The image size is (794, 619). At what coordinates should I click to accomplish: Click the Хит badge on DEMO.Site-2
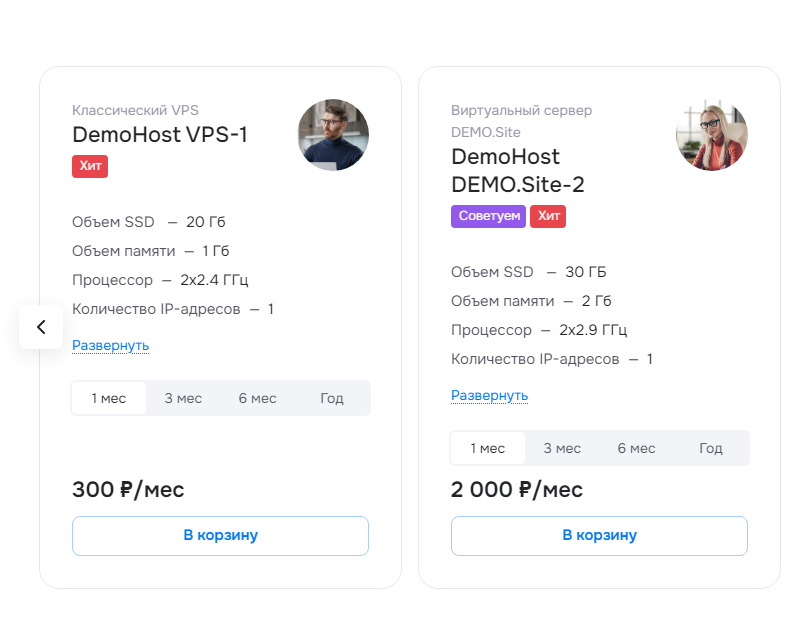click(548, 216)
